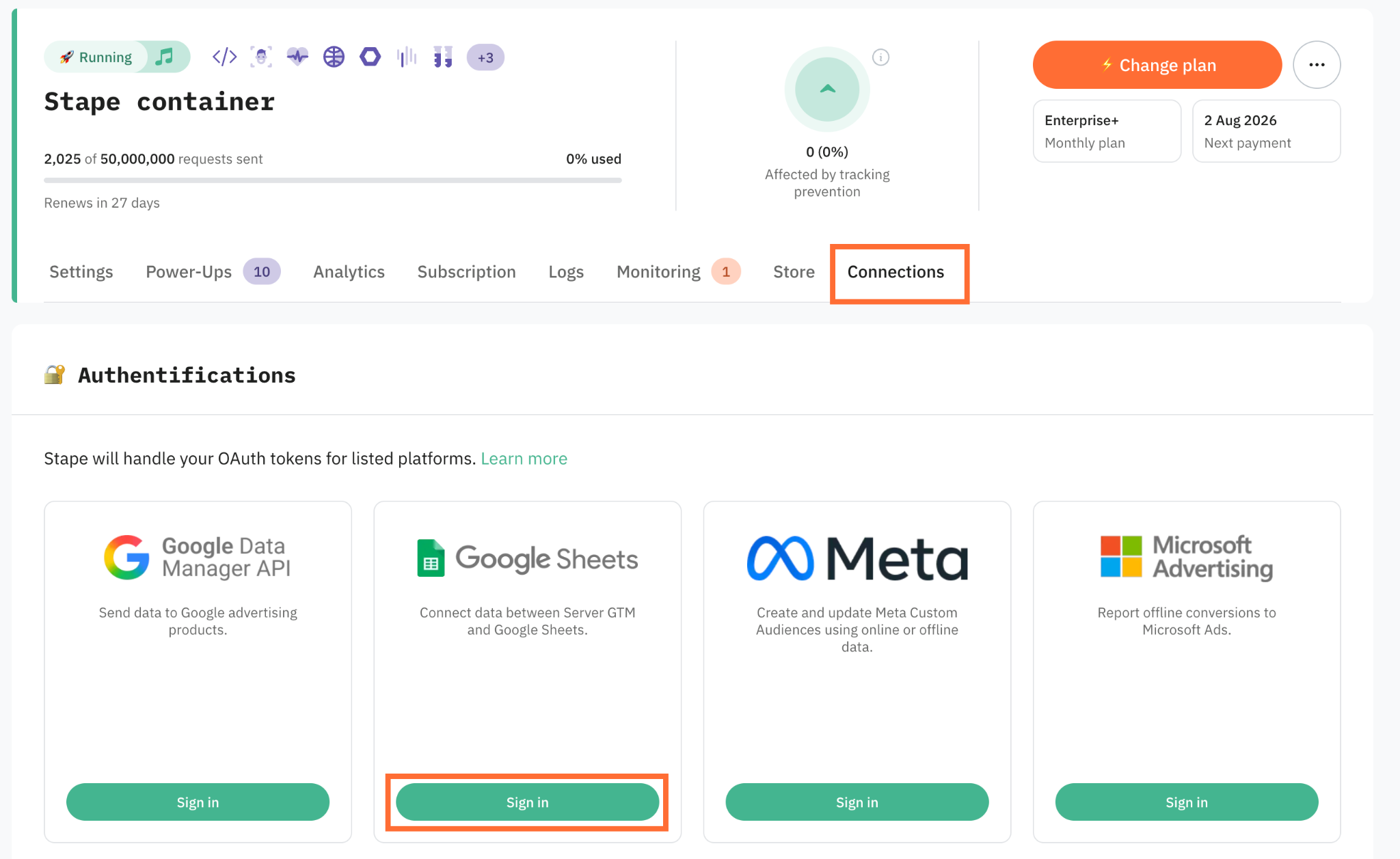Sign in to Google Sheets
This screenshot has height=859, width=1400.
(x=528, y=802)
